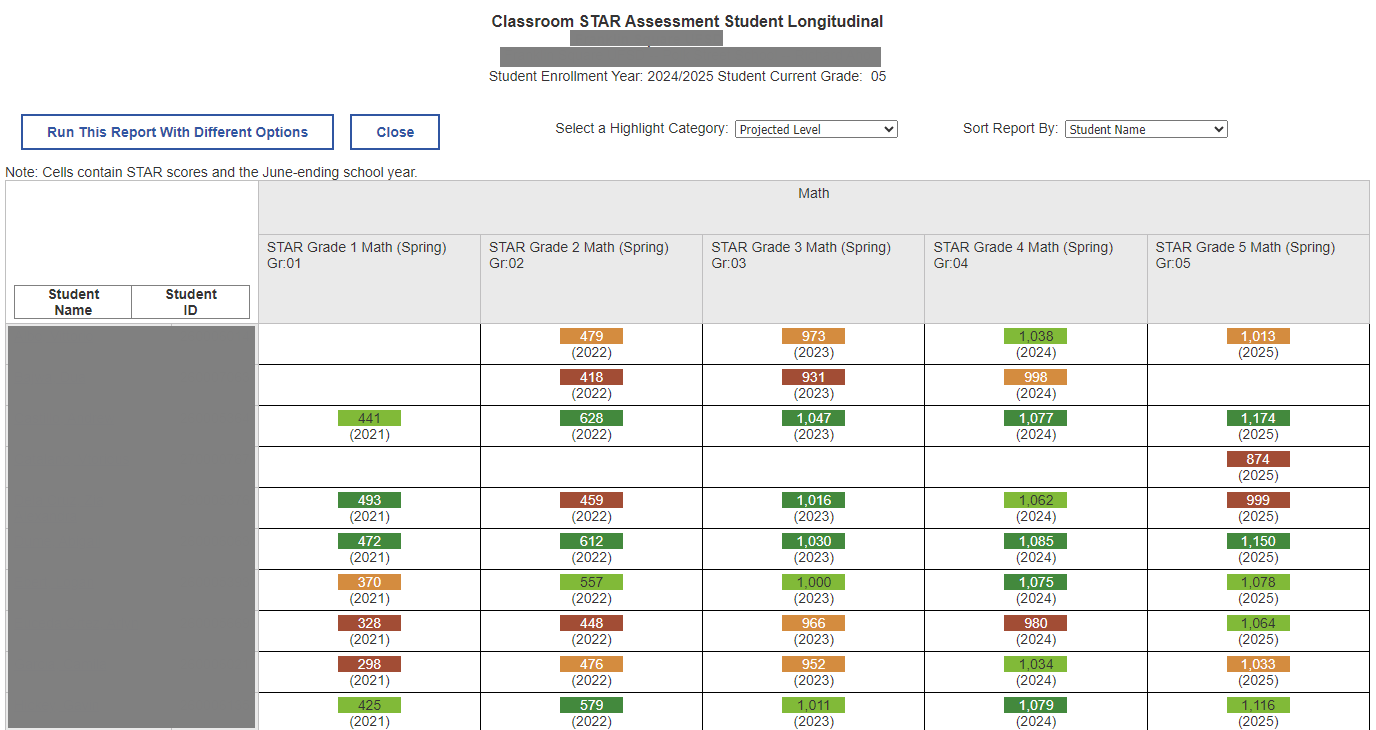Select the 1,030 score
Screen dimensions: 1376x730
pos(813,541)
